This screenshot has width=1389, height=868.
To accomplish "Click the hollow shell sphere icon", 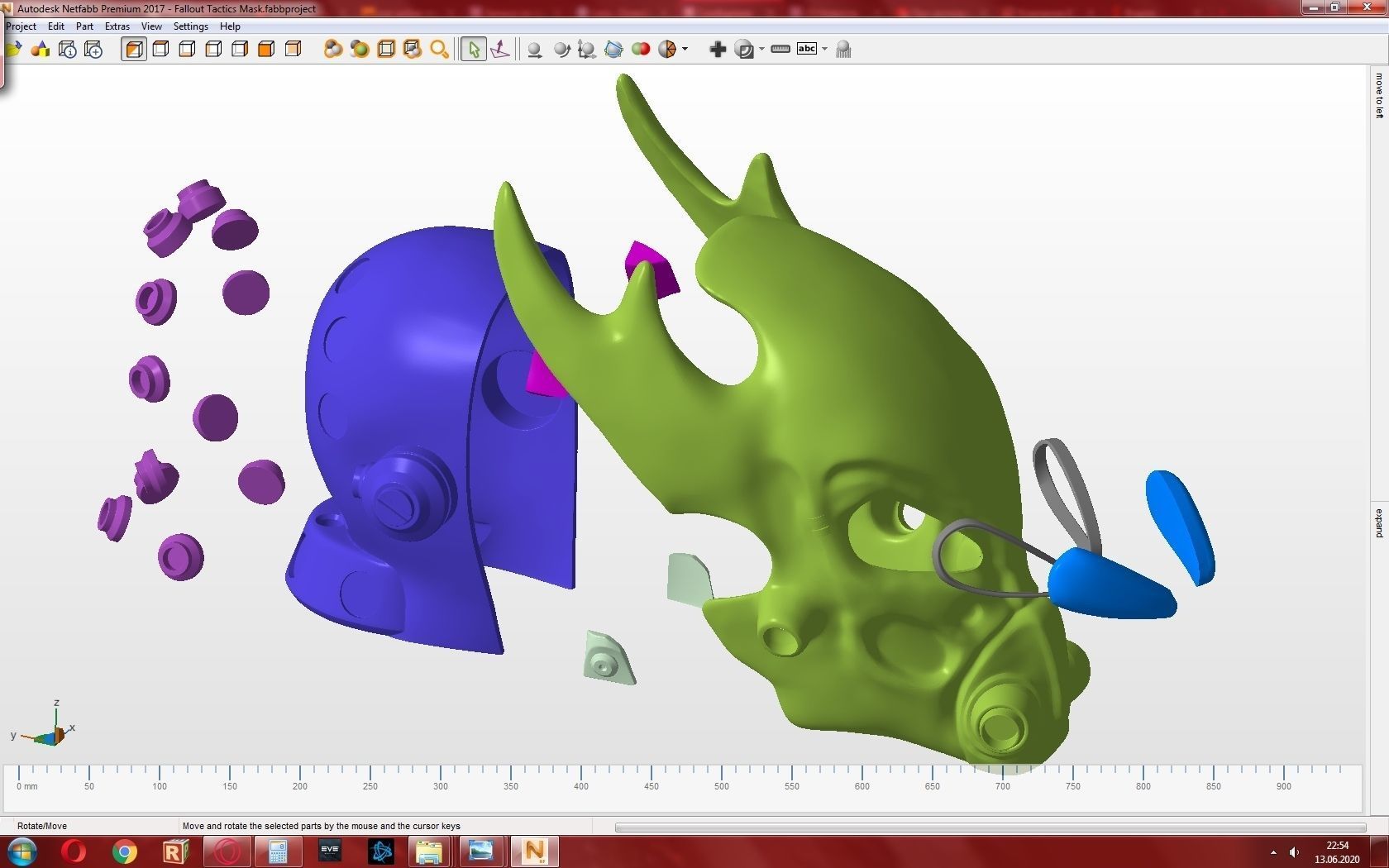I will (744, 50).
